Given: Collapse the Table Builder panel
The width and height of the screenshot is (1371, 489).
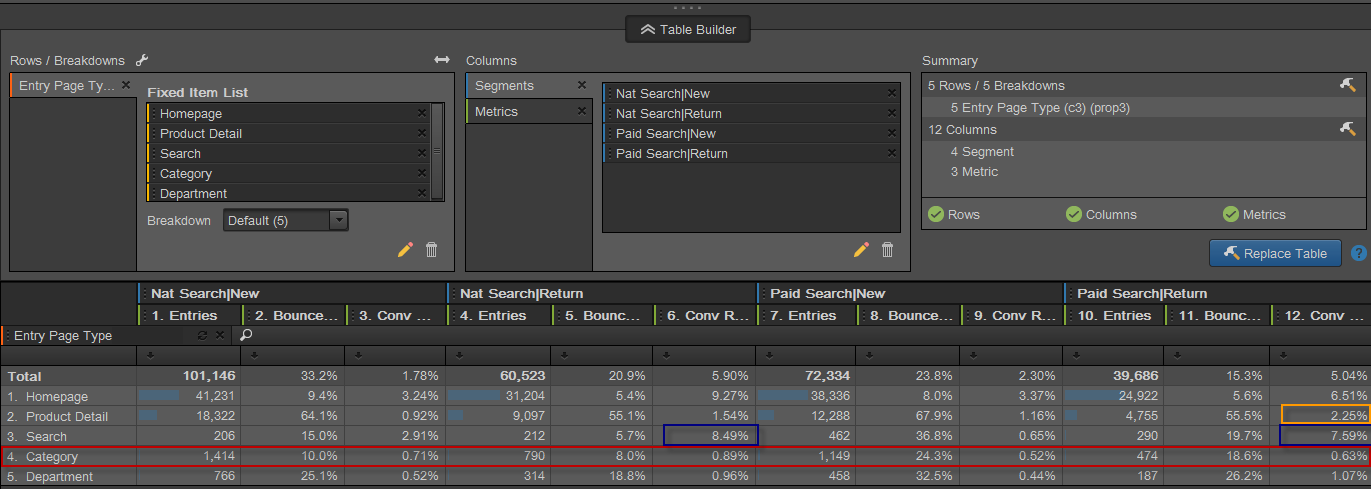Looking at the screenshot, I should [x=687, y=30].
